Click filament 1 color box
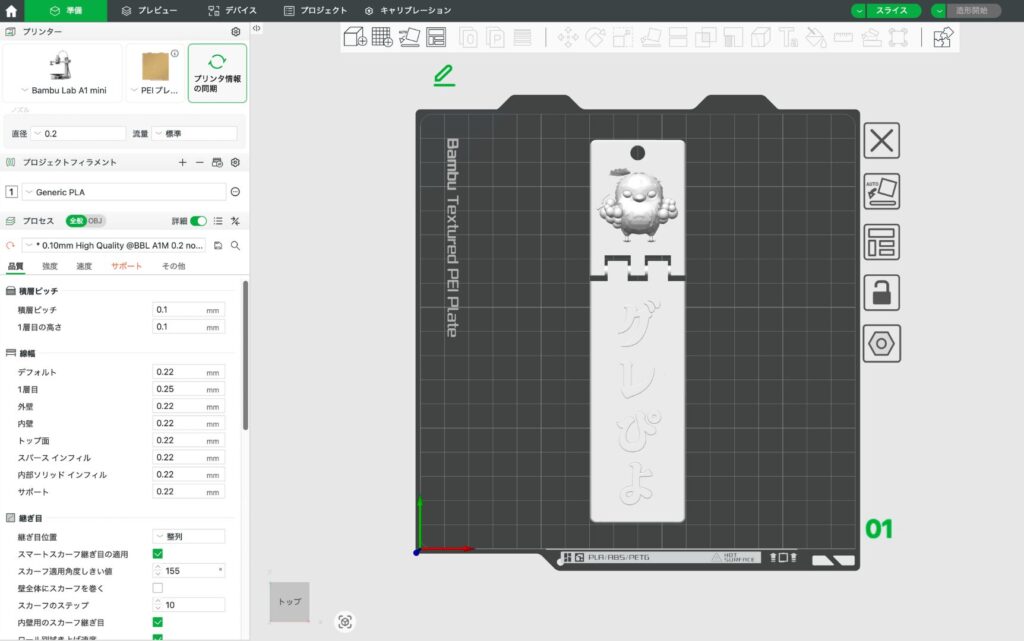Viewport: 1024px width, 641px height. coord(11,192)
